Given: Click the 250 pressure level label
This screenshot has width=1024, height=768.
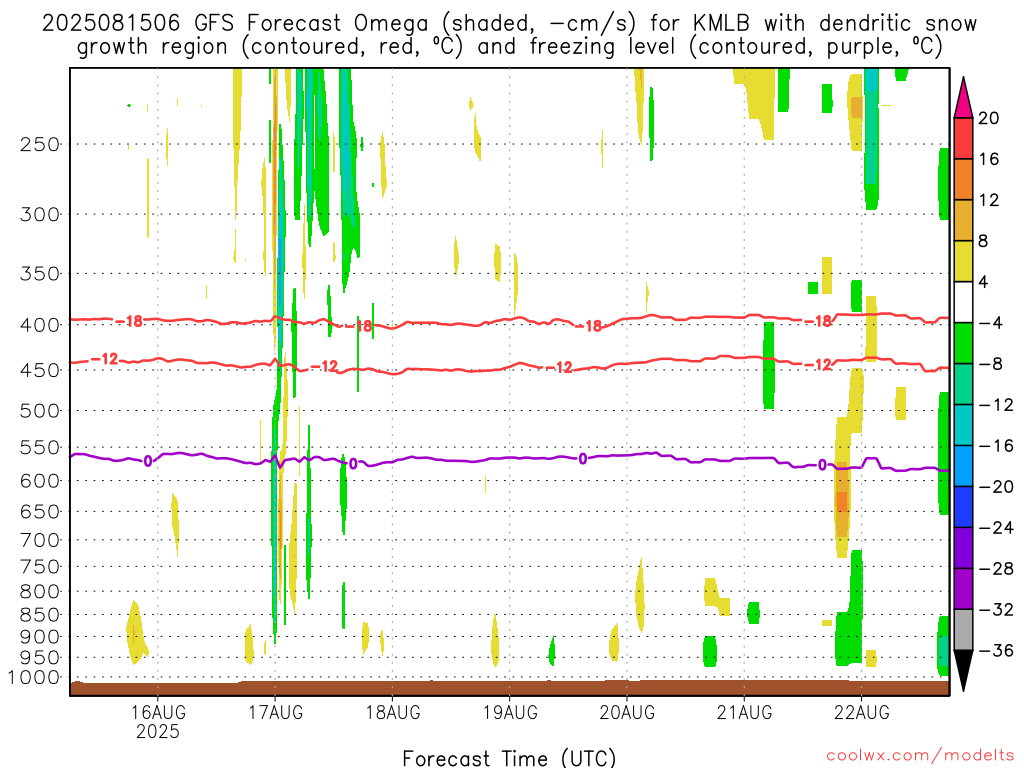Looking at the screenshot, I should point(40,144).
